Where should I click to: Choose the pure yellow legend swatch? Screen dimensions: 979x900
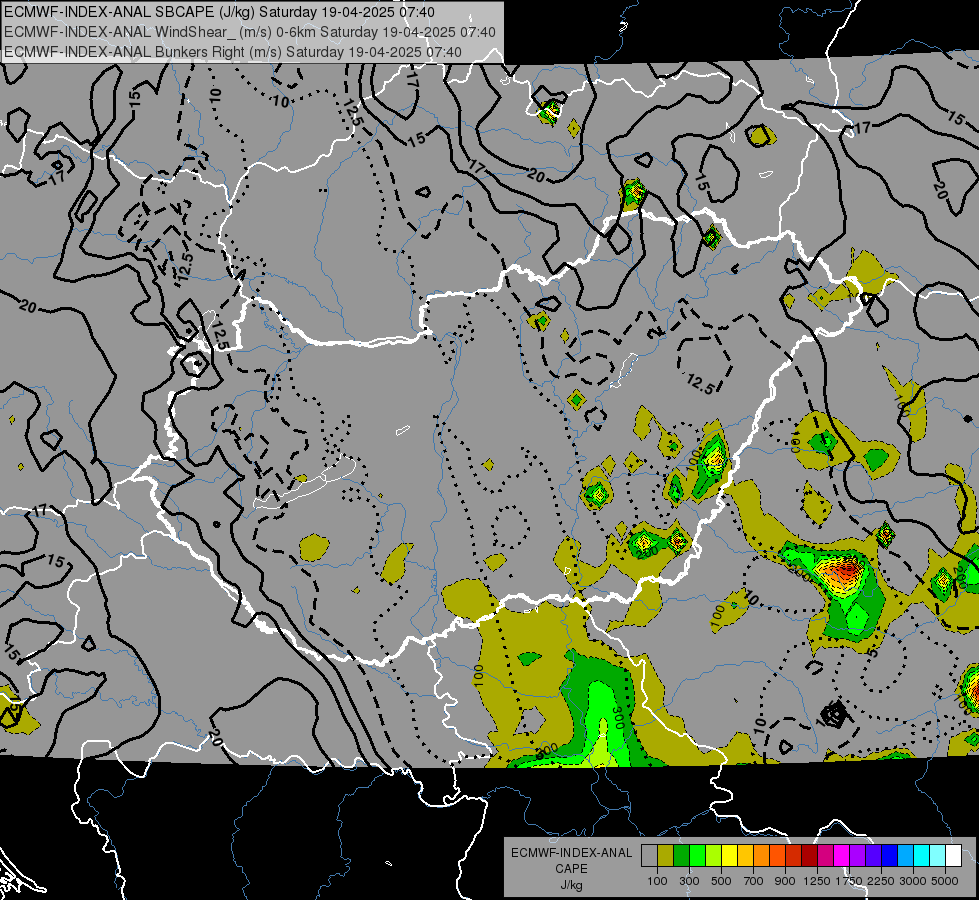coord(729,855)
